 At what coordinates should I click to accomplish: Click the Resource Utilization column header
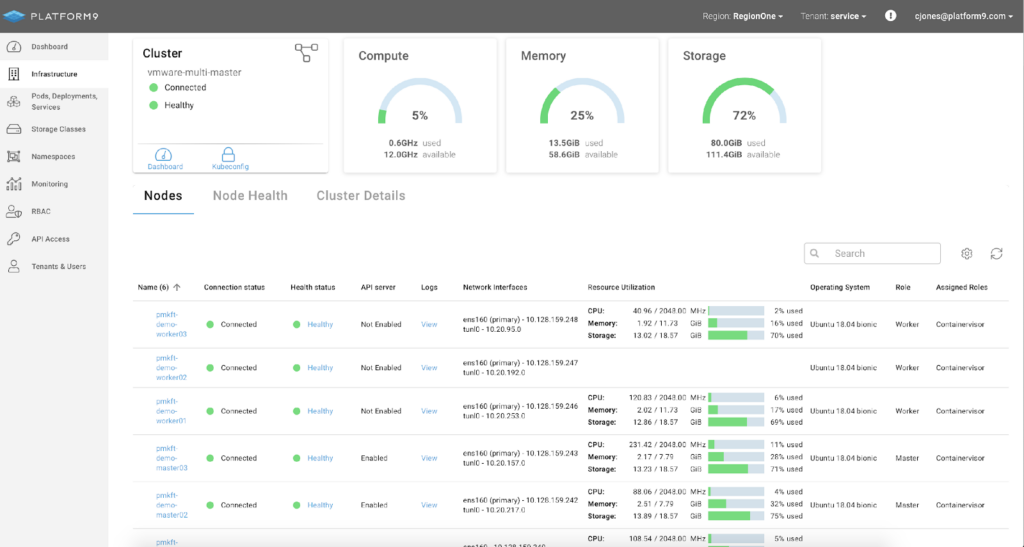click(x=621, y=287)
